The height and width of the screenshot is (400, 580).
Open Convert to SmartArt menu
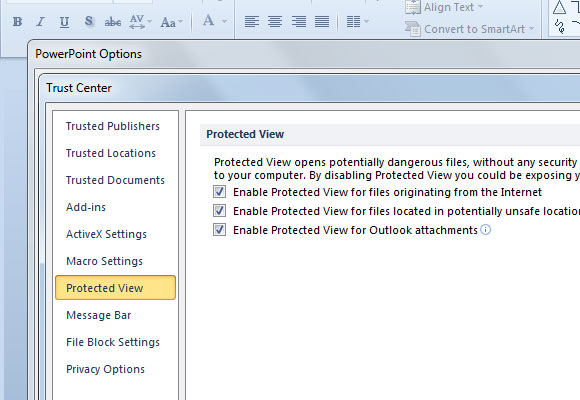tap(470, 29)
